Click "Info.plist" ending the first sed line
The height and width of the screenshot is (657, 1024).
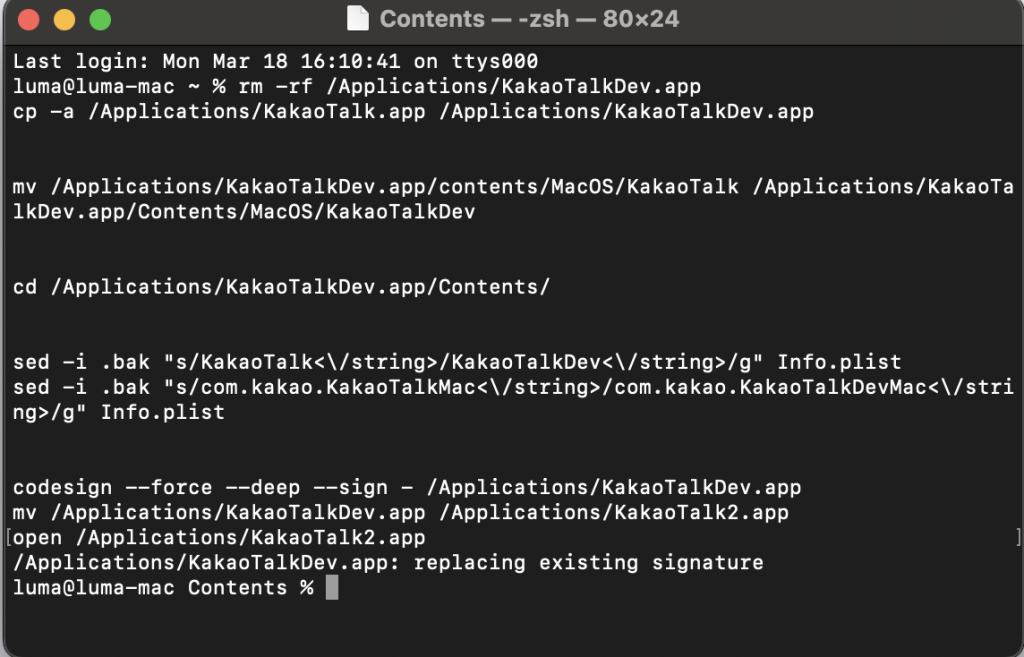[839, 362]
